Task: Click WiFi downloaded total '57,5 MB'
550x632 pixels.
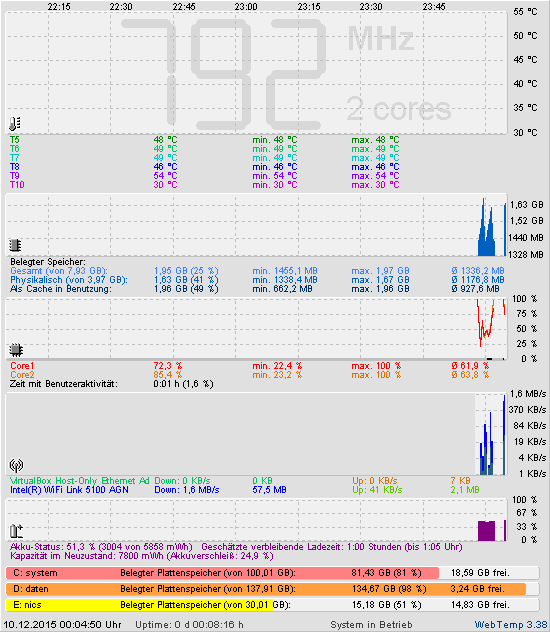Action: 270,490
